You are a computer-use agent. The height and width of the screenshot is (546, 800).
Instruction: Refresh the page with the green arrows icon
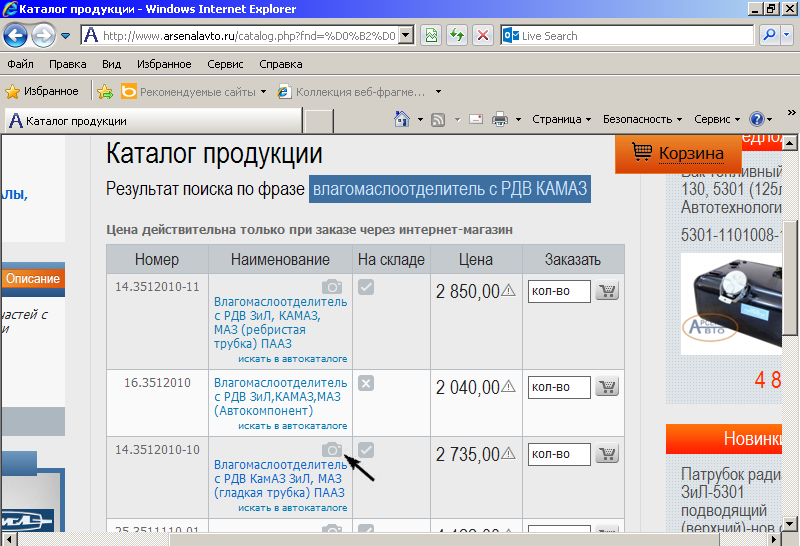point(457,36)
